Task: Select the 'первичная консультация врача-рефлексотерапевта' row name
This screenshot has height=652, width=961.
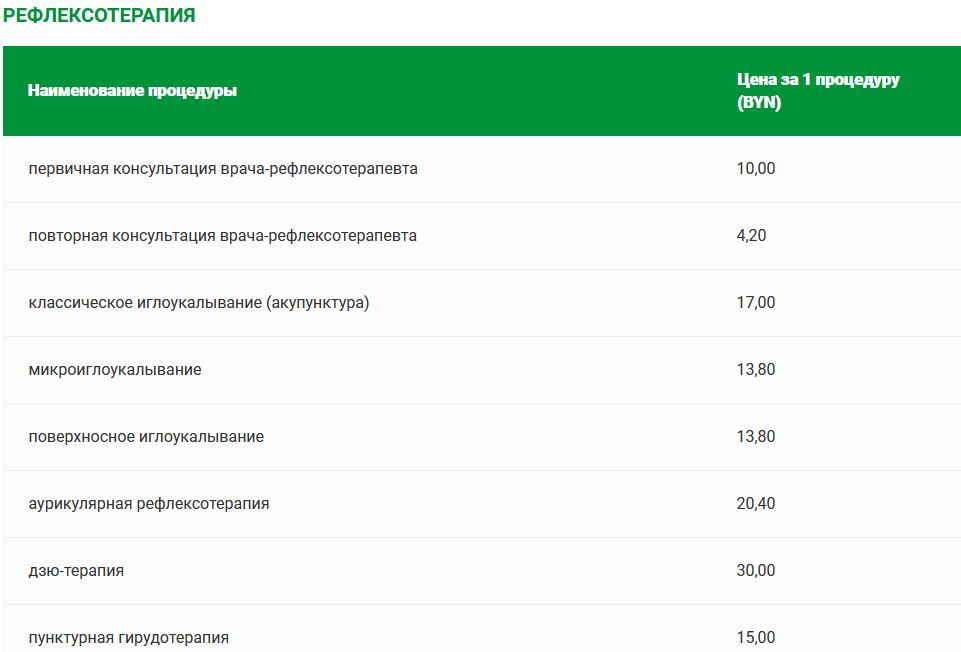Action: pos(223,169)
